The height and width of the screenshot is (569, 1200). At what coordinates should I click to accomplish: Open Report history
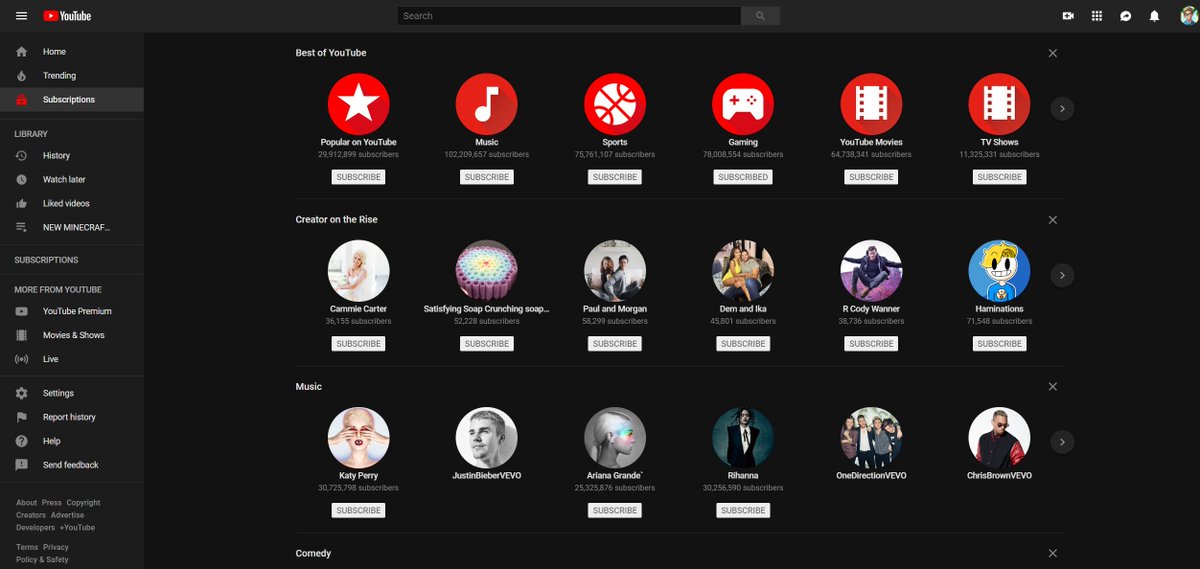72,418
